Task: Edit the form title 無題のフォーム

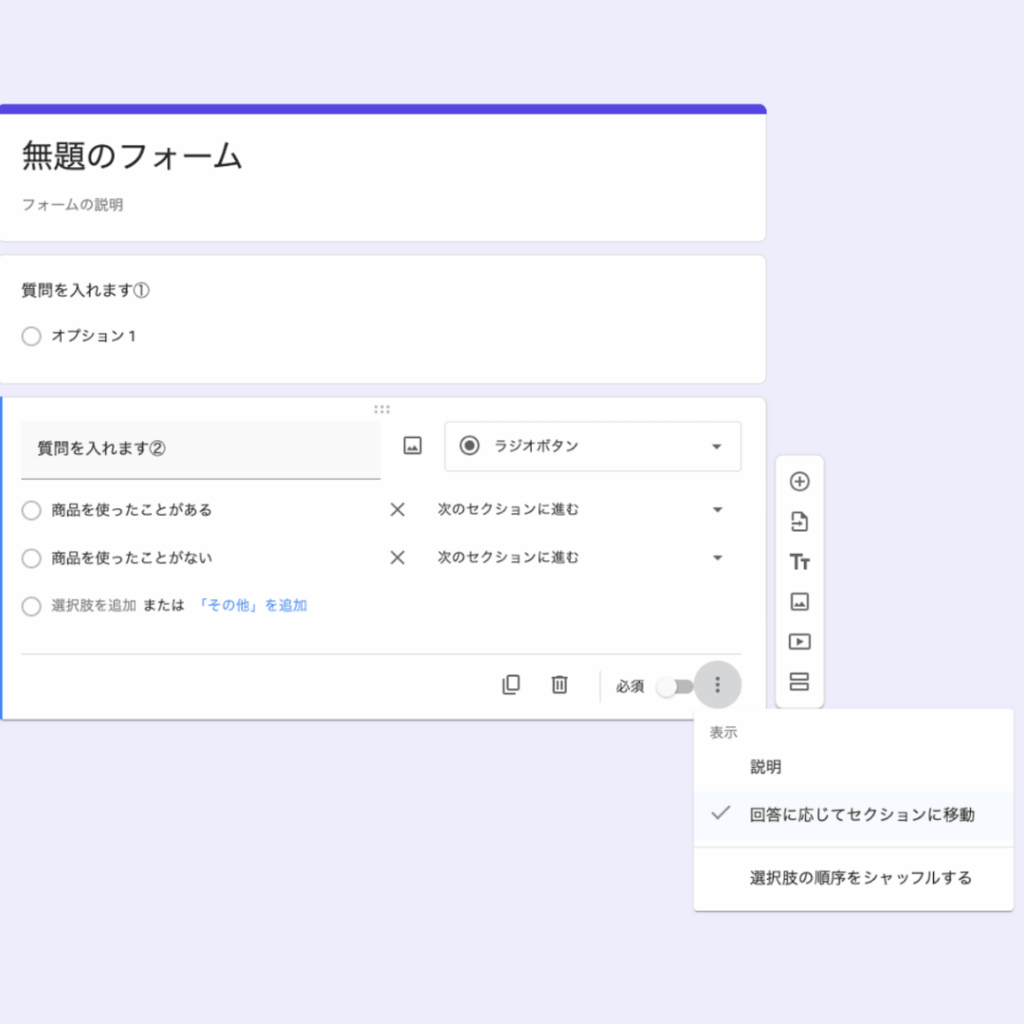Action: click(132, 157)
